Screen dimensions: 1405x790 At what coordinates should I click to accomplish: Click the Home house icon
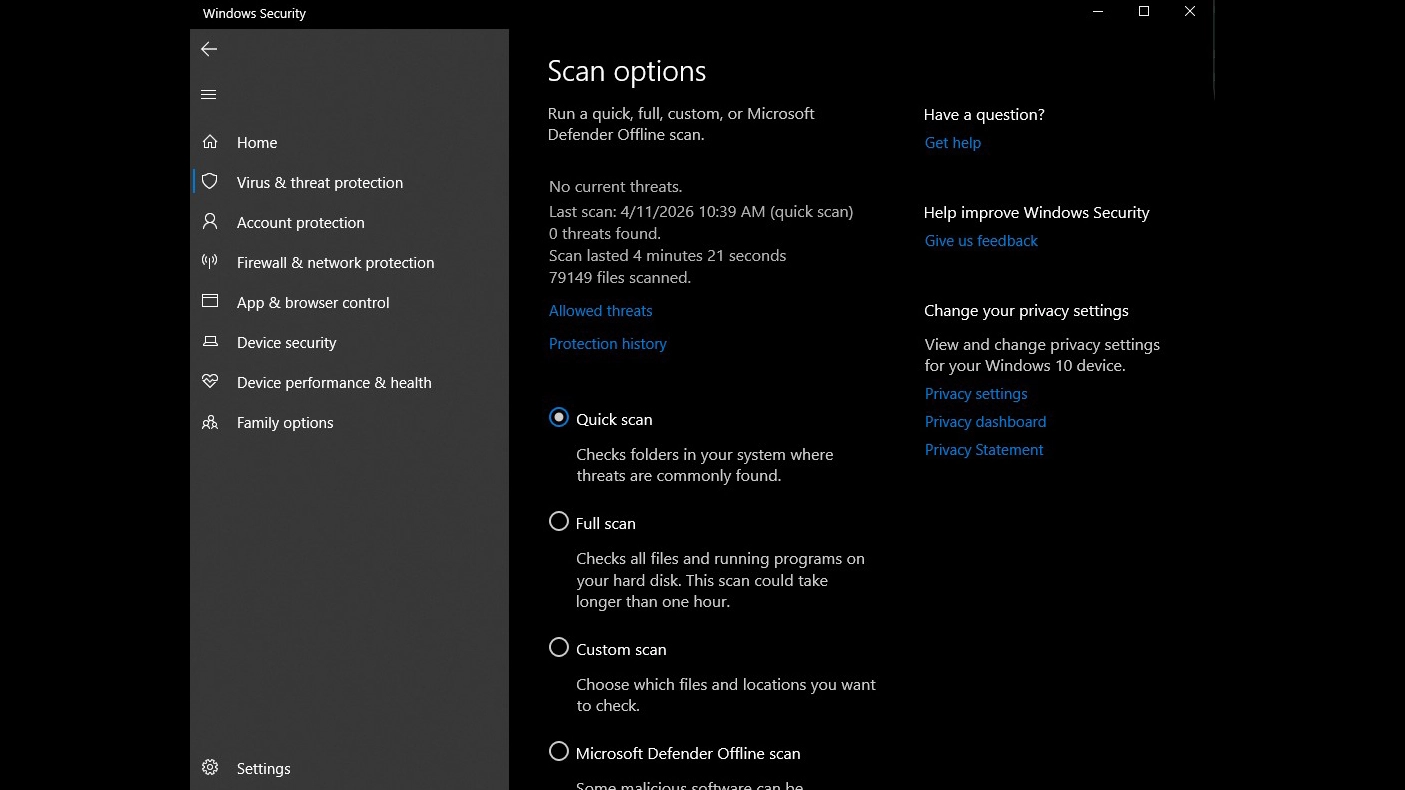click(210, 142)
